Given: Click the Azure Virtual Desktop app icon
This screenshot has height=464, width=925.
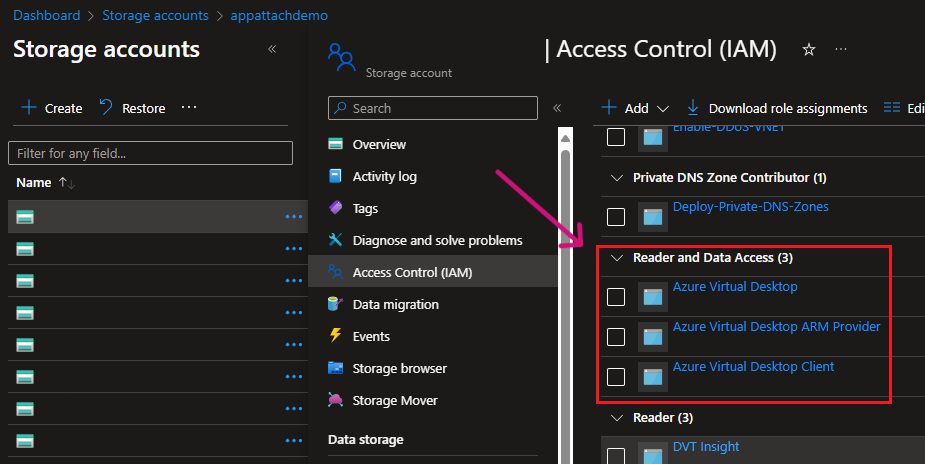Looking at the screenshot, I should point(653,297).
